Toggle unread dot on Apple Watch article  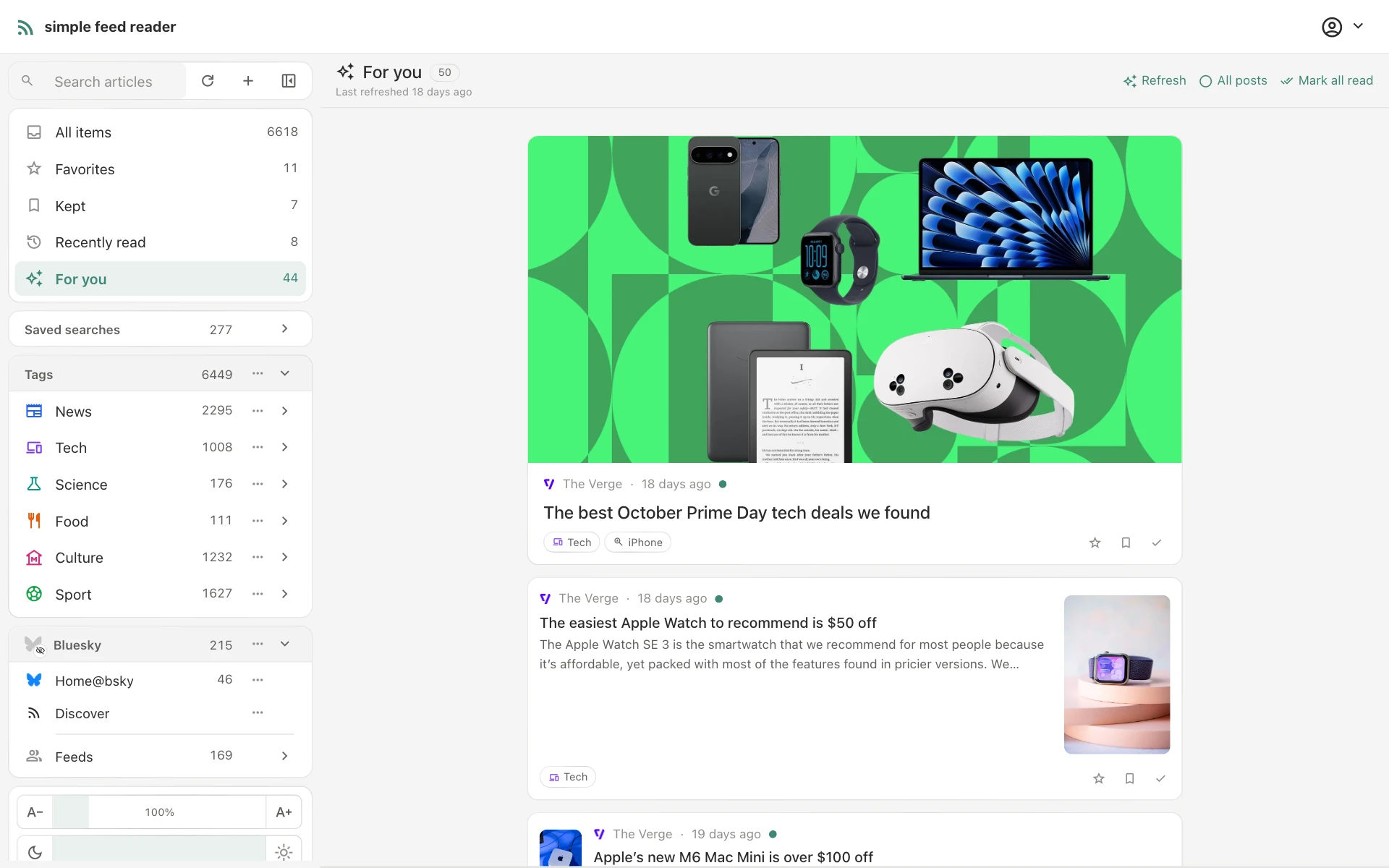(x=718, y=599)
